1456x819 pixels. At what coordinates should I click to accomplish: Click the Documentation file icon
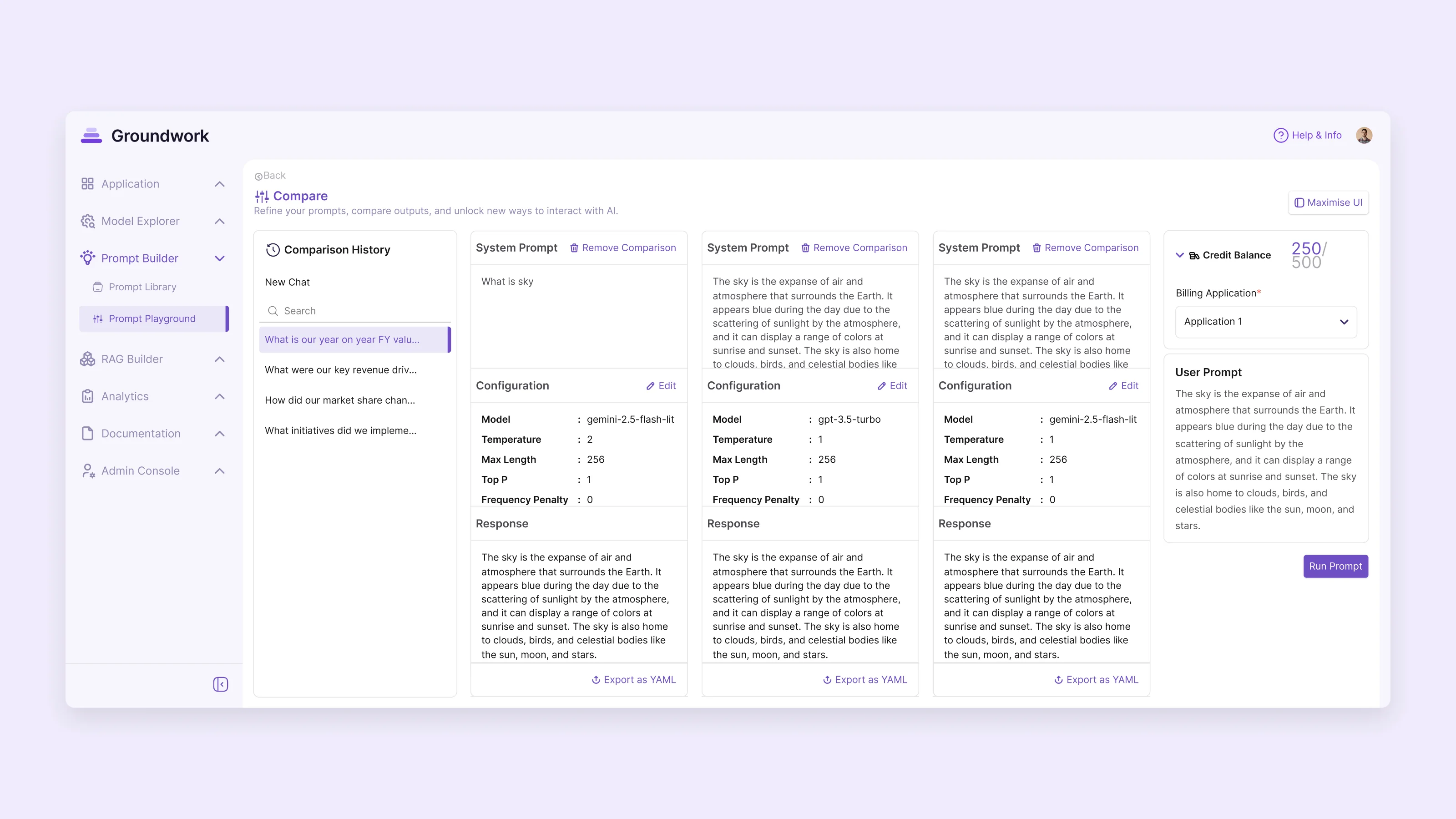tap(87, 434)
